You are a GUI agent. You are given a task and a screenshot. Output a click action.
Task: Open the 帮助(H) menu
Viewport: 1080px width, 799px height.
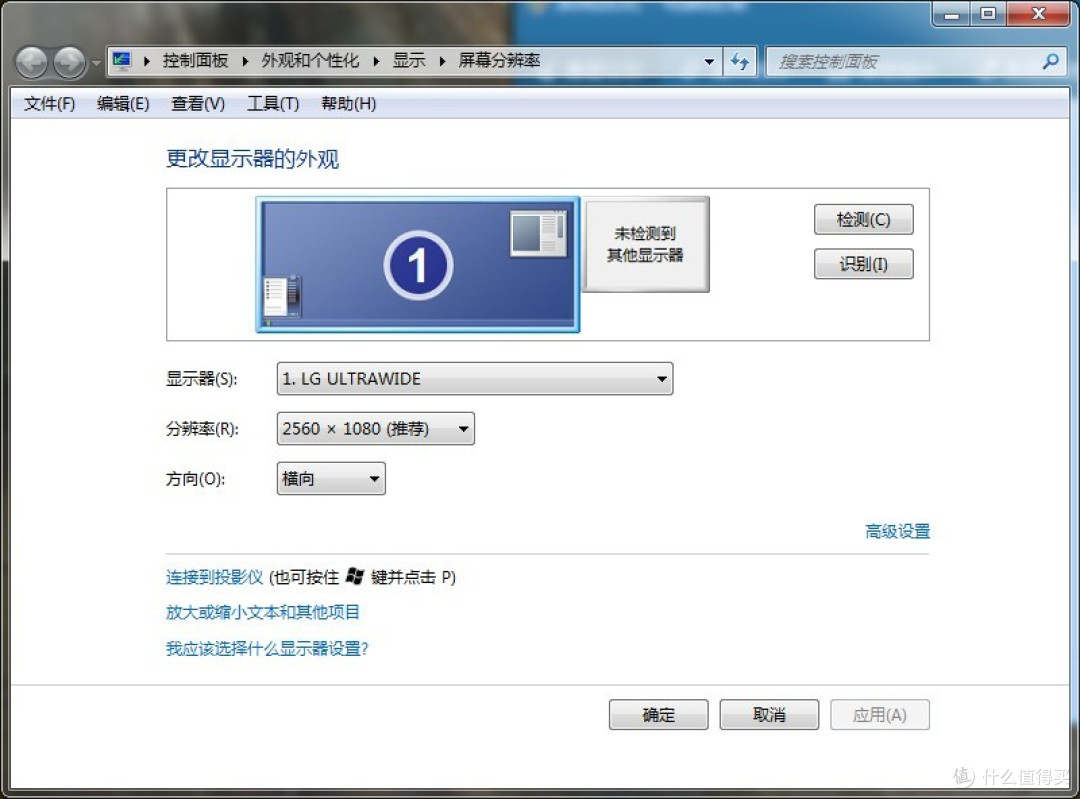tap(349, 103)
